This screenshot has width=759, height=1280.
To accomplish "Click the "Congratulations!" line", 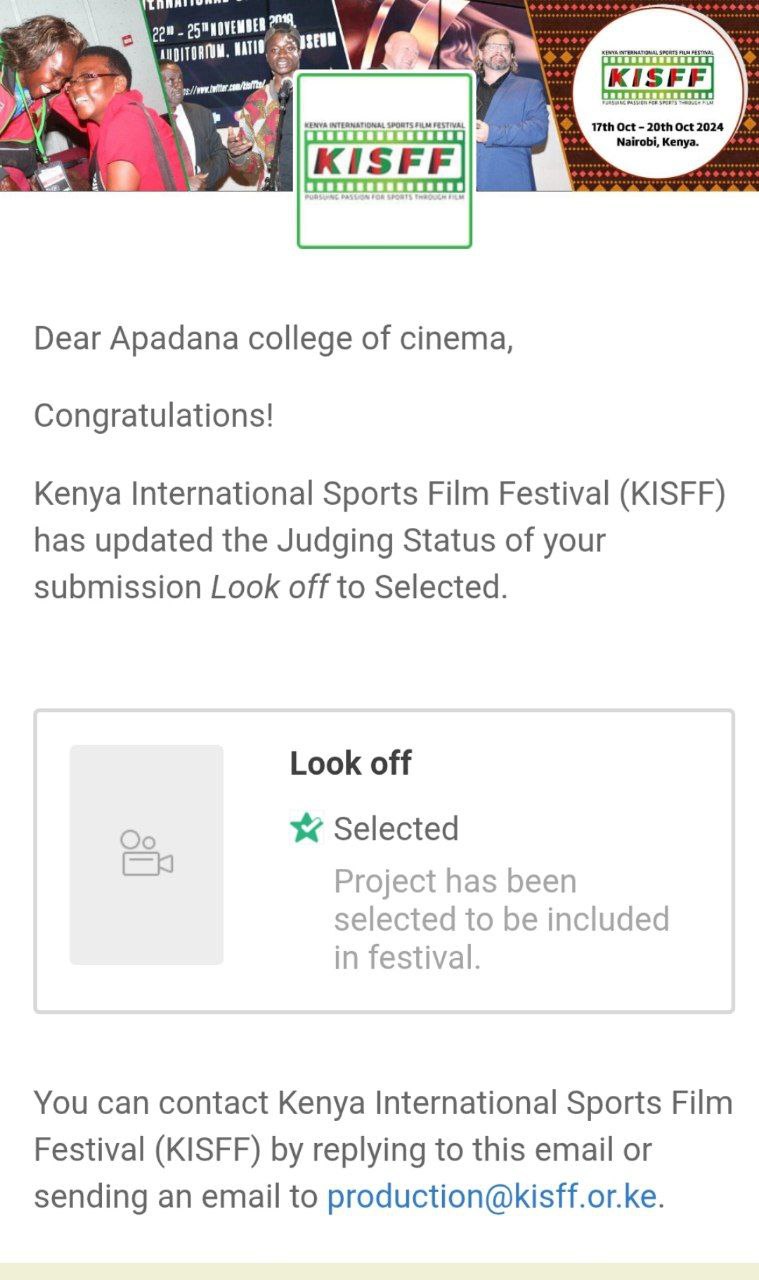I will tap(153, 416).
